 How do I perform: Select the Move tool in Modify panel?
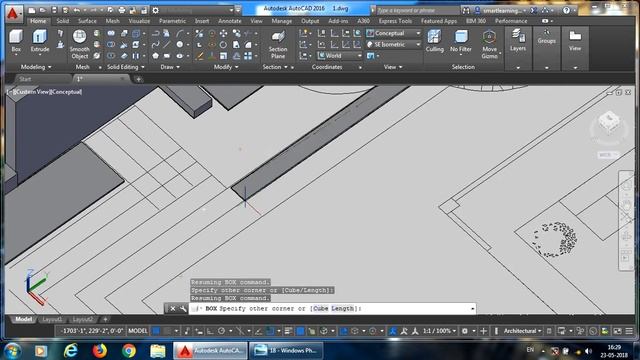(x=224, y=33)
